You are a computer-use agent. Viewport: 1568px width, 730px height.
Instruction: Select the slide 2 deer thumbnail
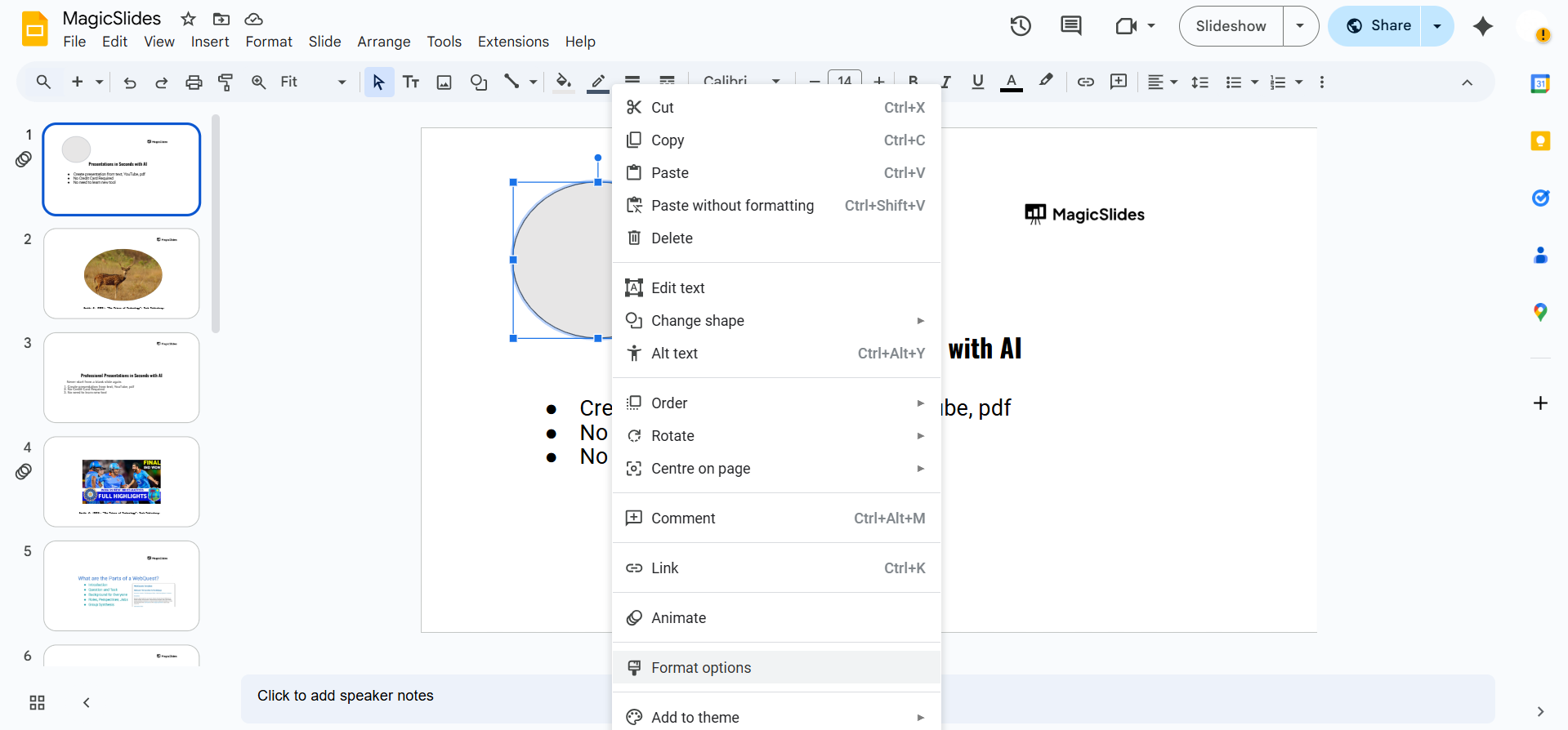pos(122,274)
